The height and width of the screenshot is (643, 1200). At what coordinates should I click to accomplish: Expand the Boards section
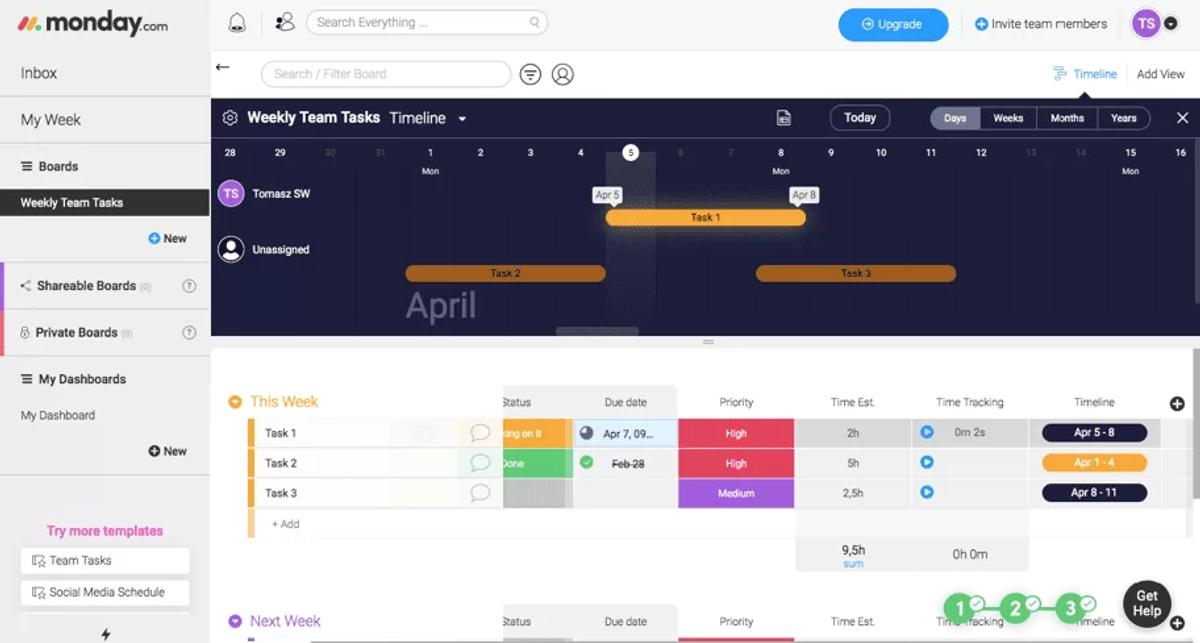(x=49, y=167)
